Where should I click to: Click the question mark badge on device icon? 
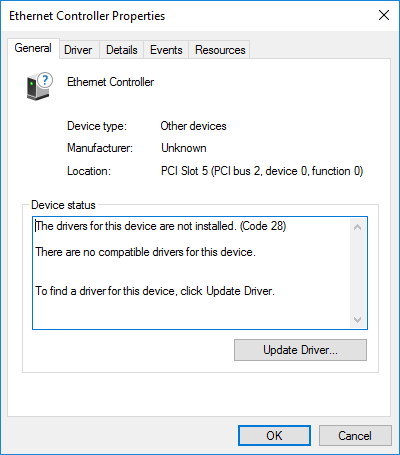tap(45, 80)
